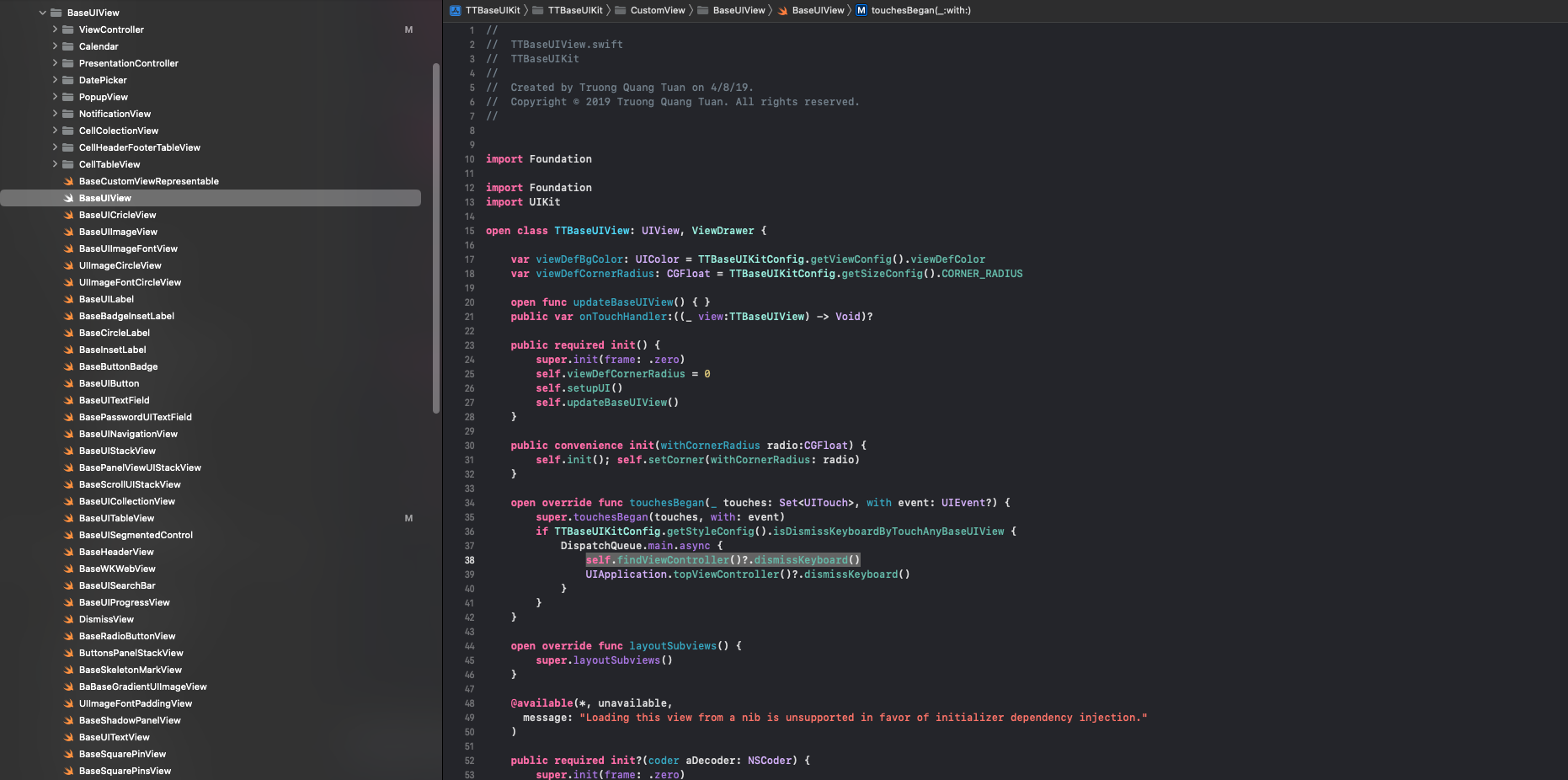Click the folder icon of ViewController
This screenshot has height=780, width=1568.
click(68, 29)
